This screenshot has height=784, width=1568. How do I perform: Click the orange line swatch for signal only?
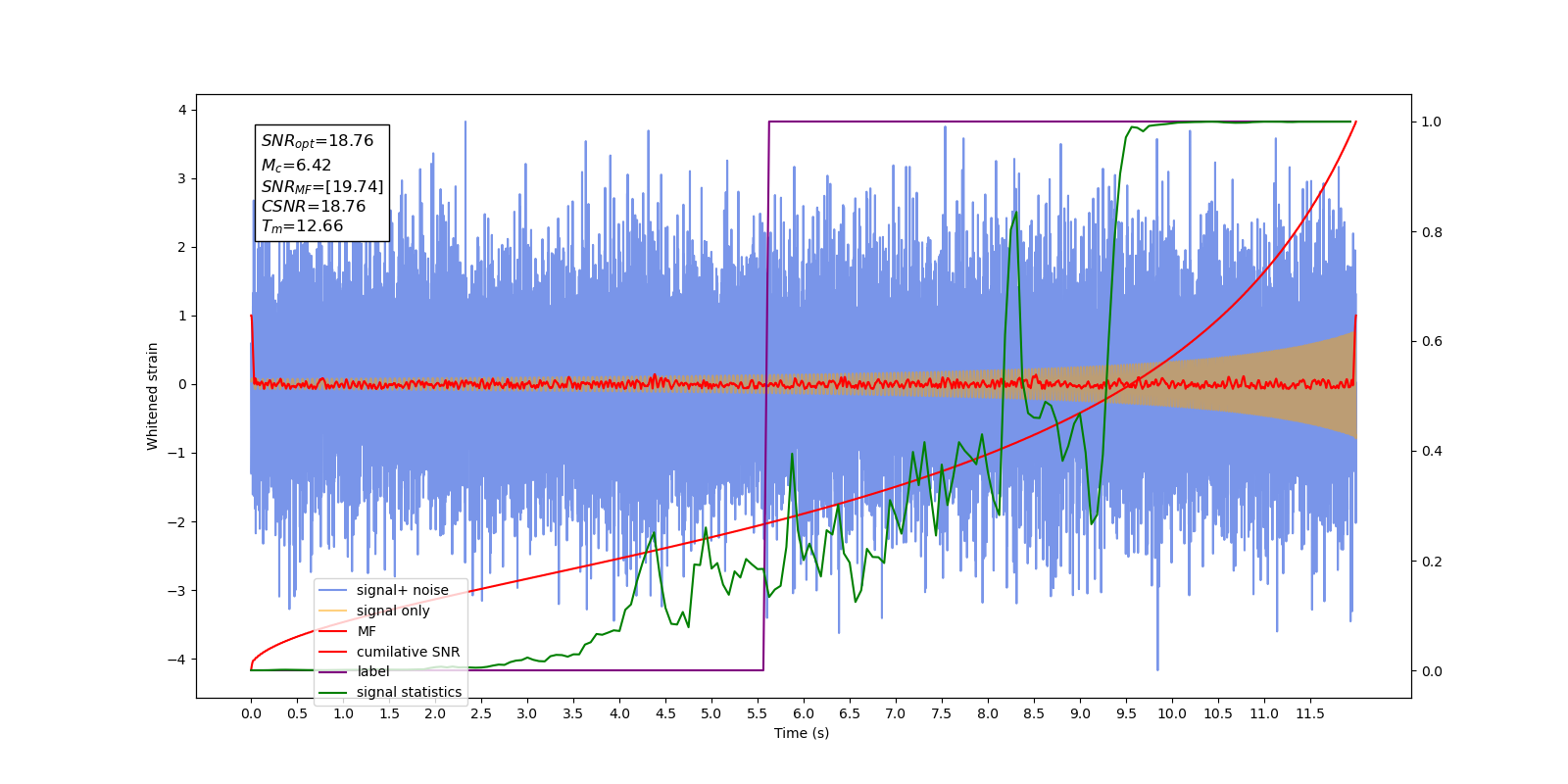pyautogui.click(x=333, y=611)
